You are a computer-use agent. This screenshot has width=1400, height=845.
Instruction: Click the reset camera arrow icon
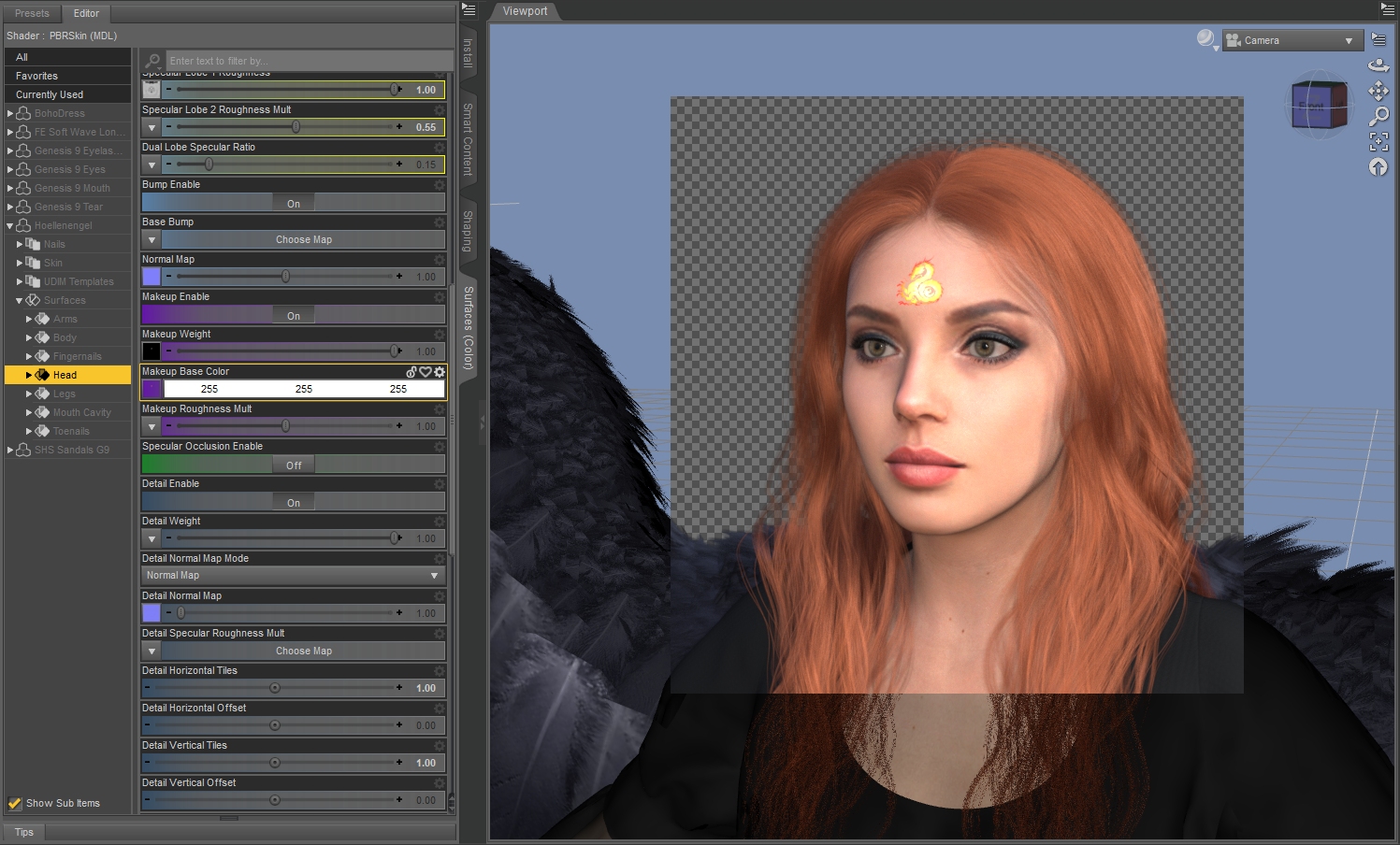[x=1378, y=166]
